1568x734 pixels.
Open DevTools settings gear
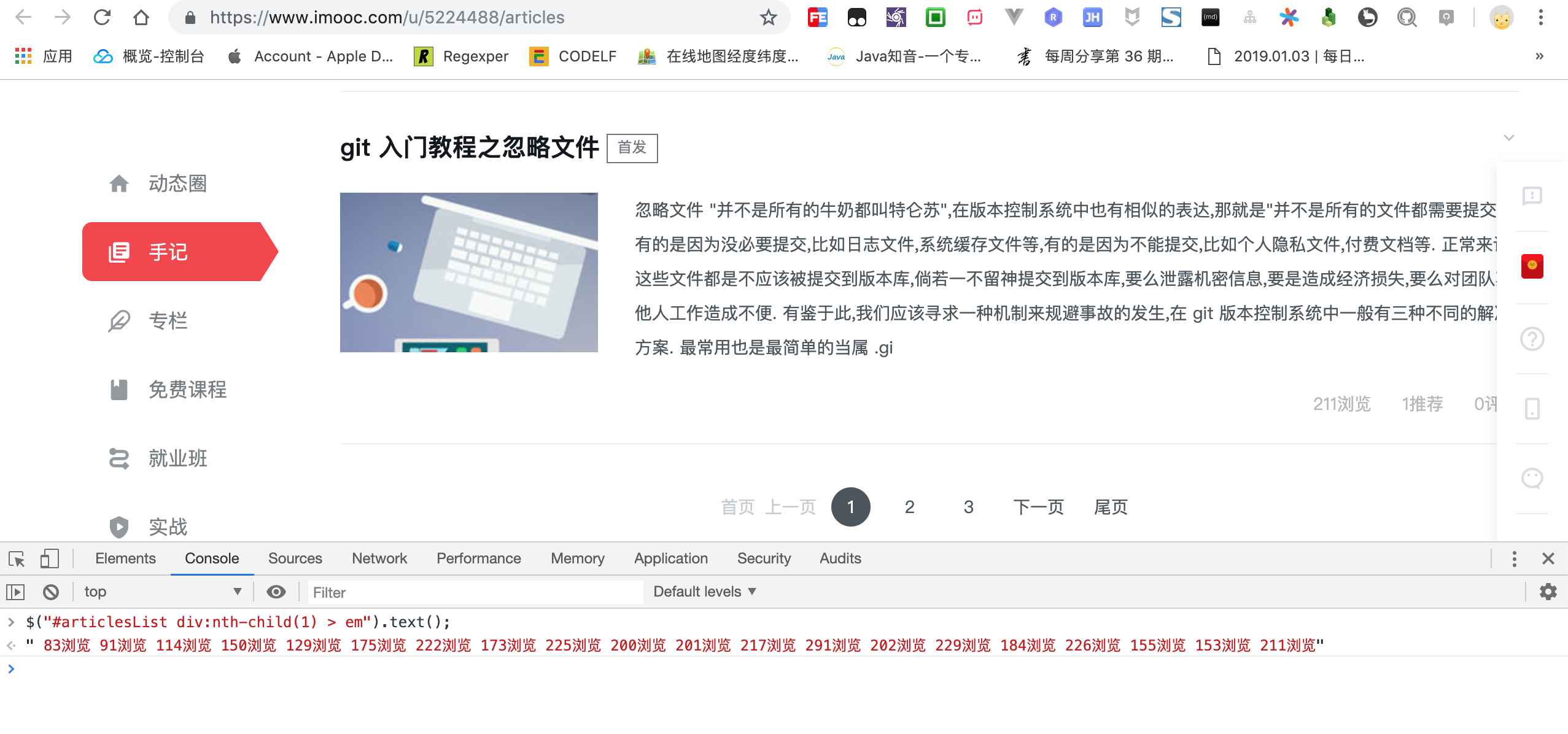pyautogui.click(x=1548, y=592)
